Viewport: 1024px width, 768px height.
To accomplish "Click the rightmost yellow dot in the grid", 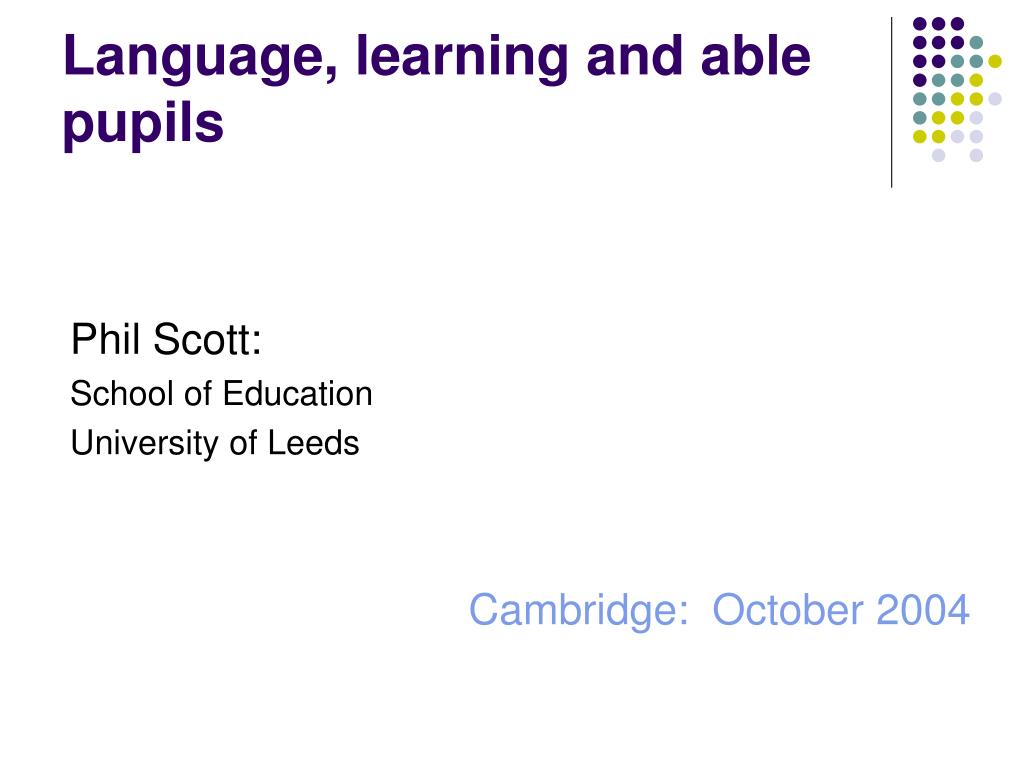I will pyautogui.click(x=995, y=61).
